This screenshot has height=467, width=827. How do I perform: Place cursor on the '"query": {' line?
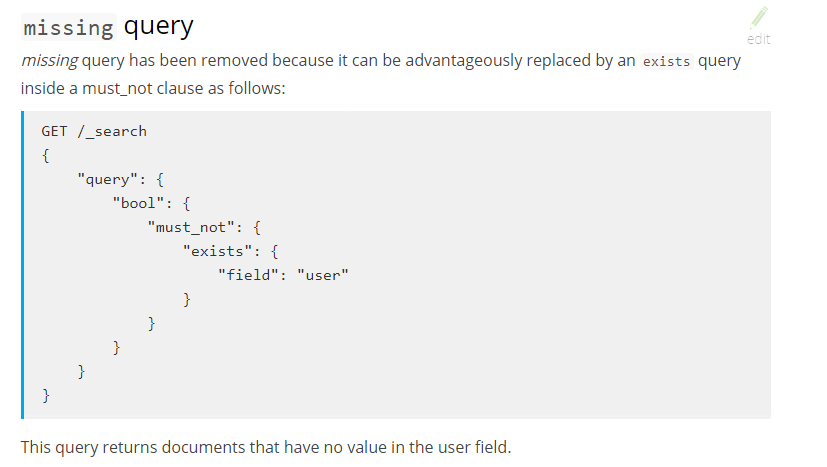[x=120, y=179]
